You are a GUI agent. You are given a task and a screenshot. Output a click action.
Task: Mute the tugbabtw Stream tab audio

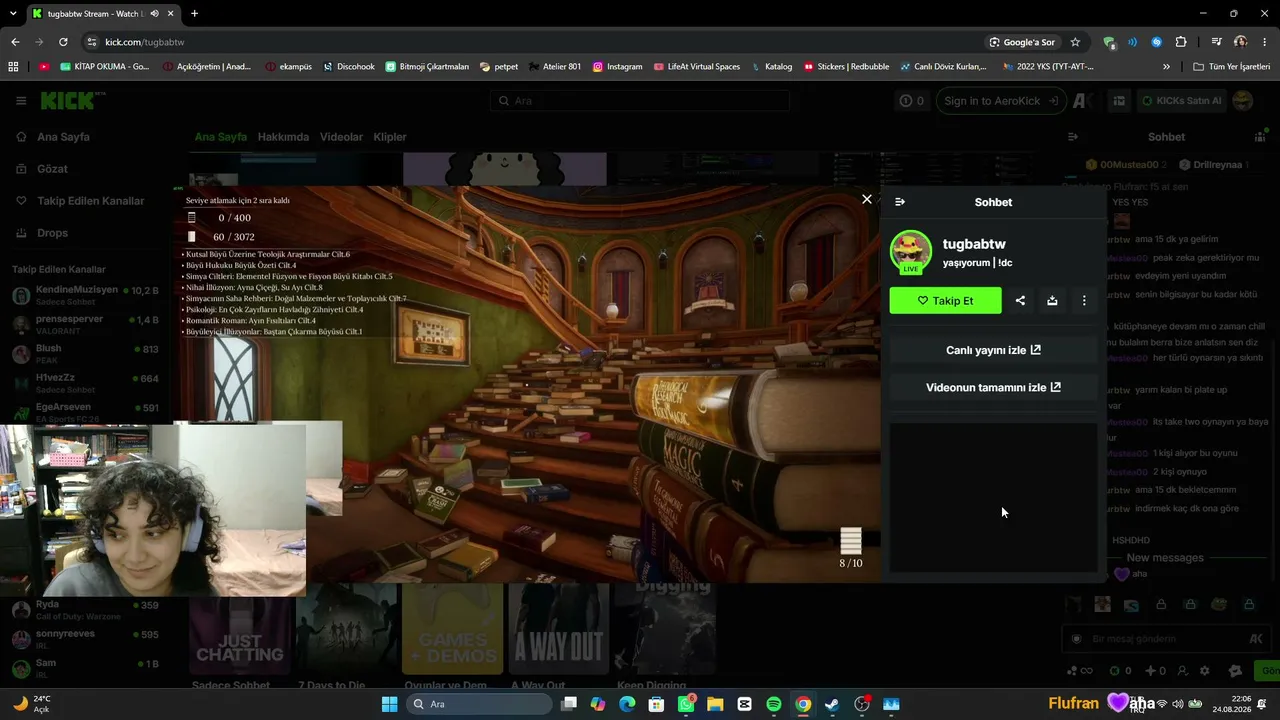[x=154, y=13]
